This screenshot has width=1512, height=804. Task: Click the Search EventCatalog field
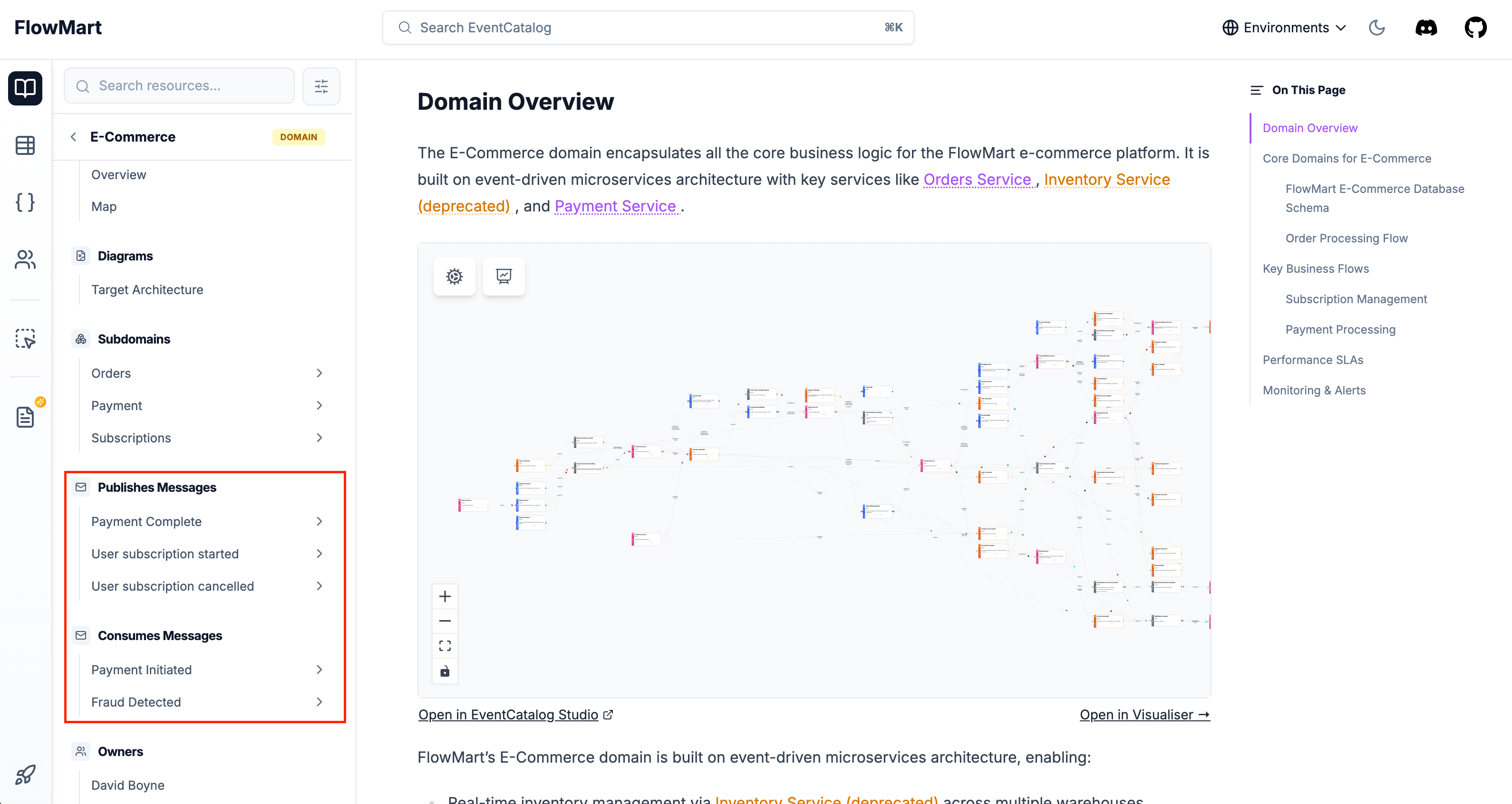[x=648, y=28]
